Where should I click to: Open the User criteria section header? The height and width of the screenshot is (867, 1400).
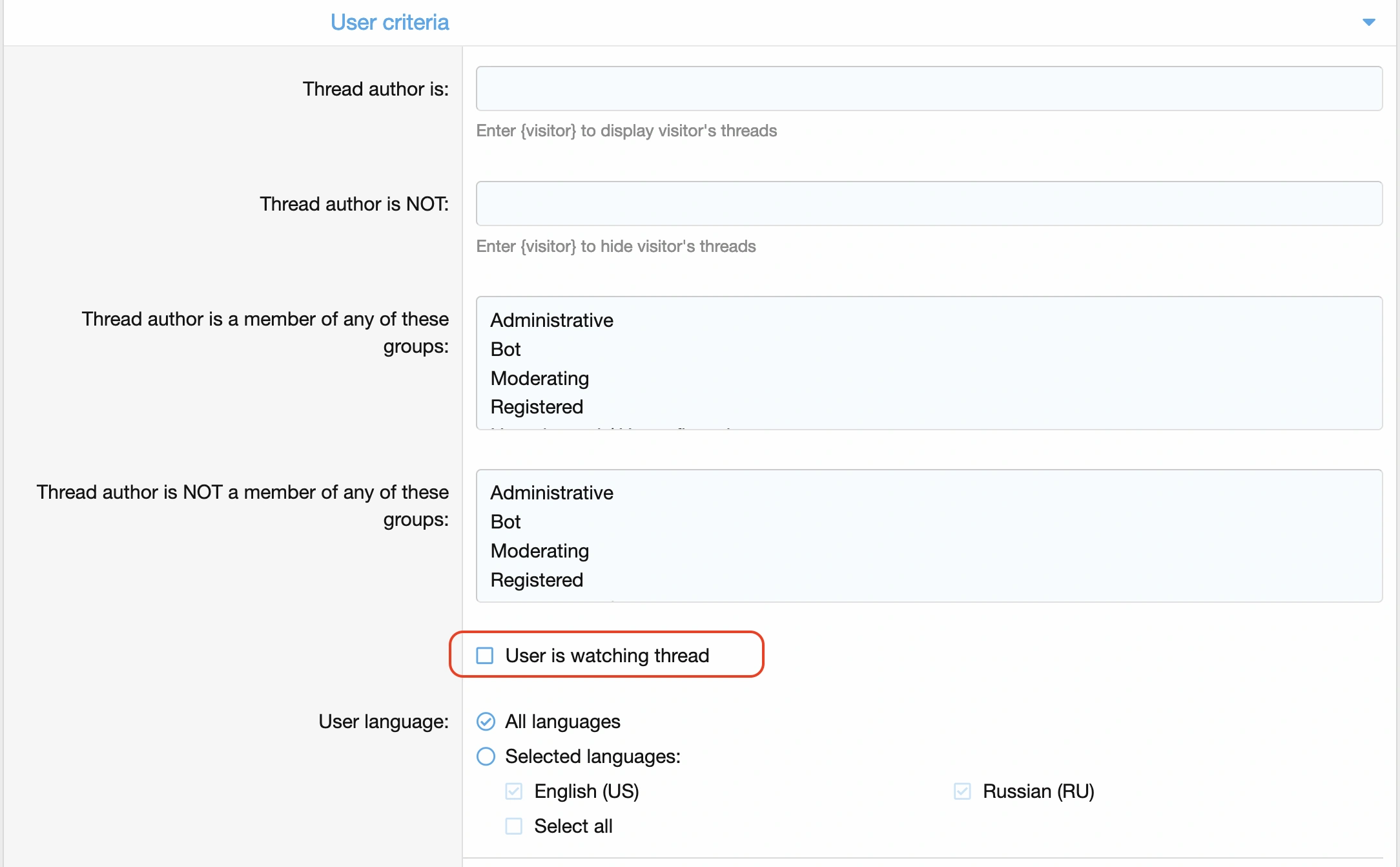(x=389, y=23)
